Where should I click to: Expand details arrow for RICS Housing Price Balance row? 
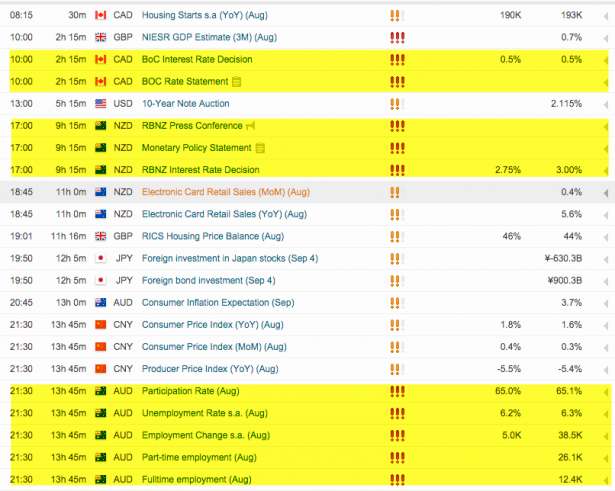(x=606, y=237)
